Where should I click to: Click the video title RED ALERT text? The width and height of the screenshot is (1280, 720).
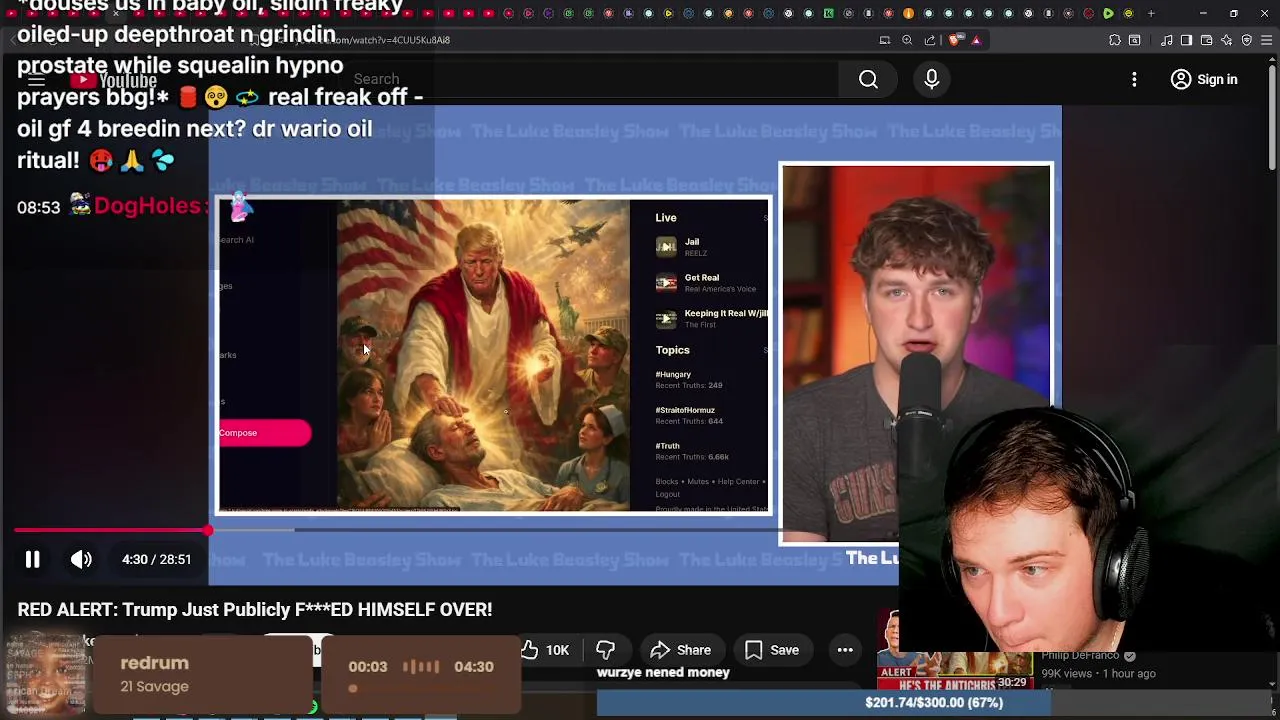pos(255,609)
